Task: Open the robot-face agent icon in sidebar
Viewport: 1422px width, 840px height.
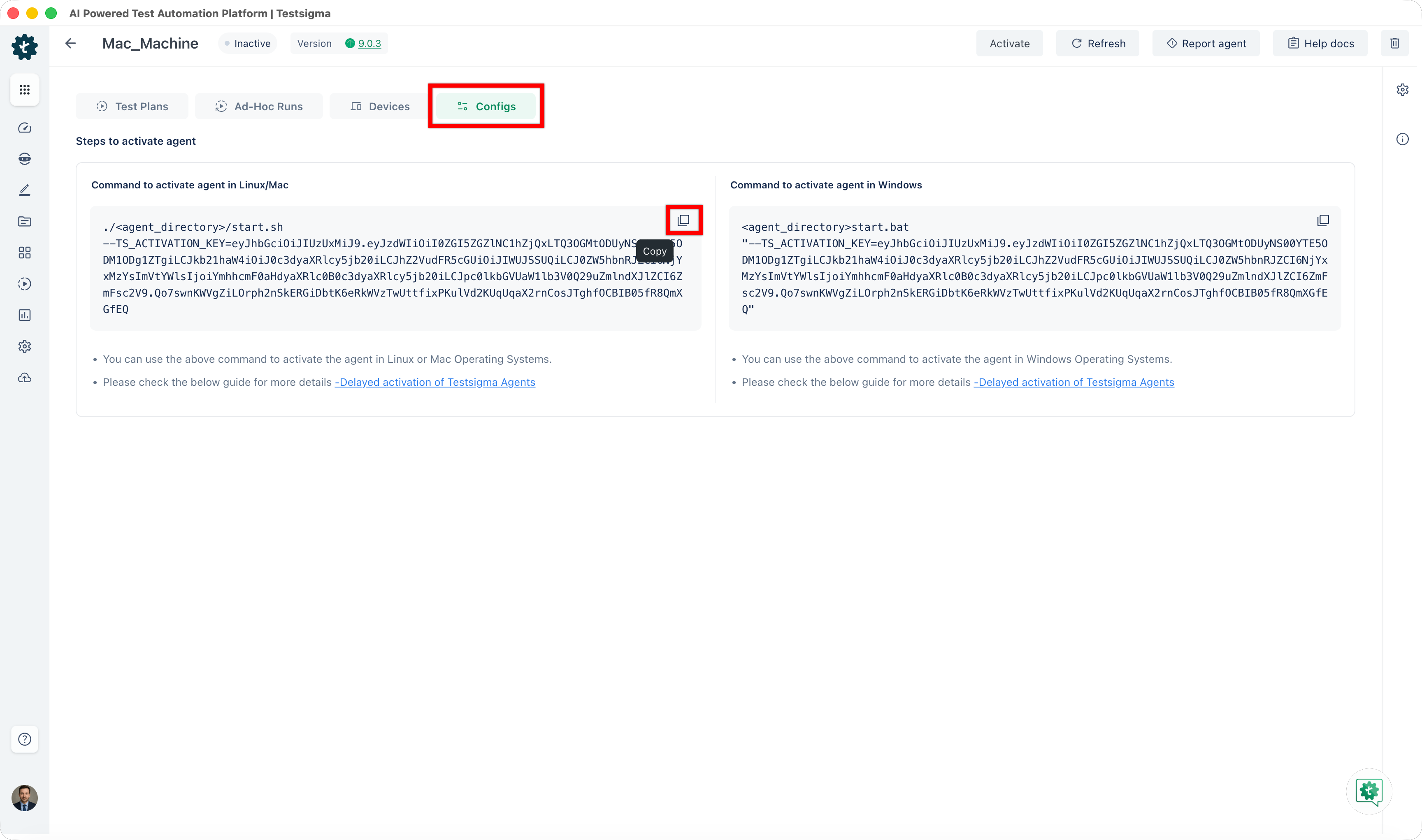Action: [24, 158]
